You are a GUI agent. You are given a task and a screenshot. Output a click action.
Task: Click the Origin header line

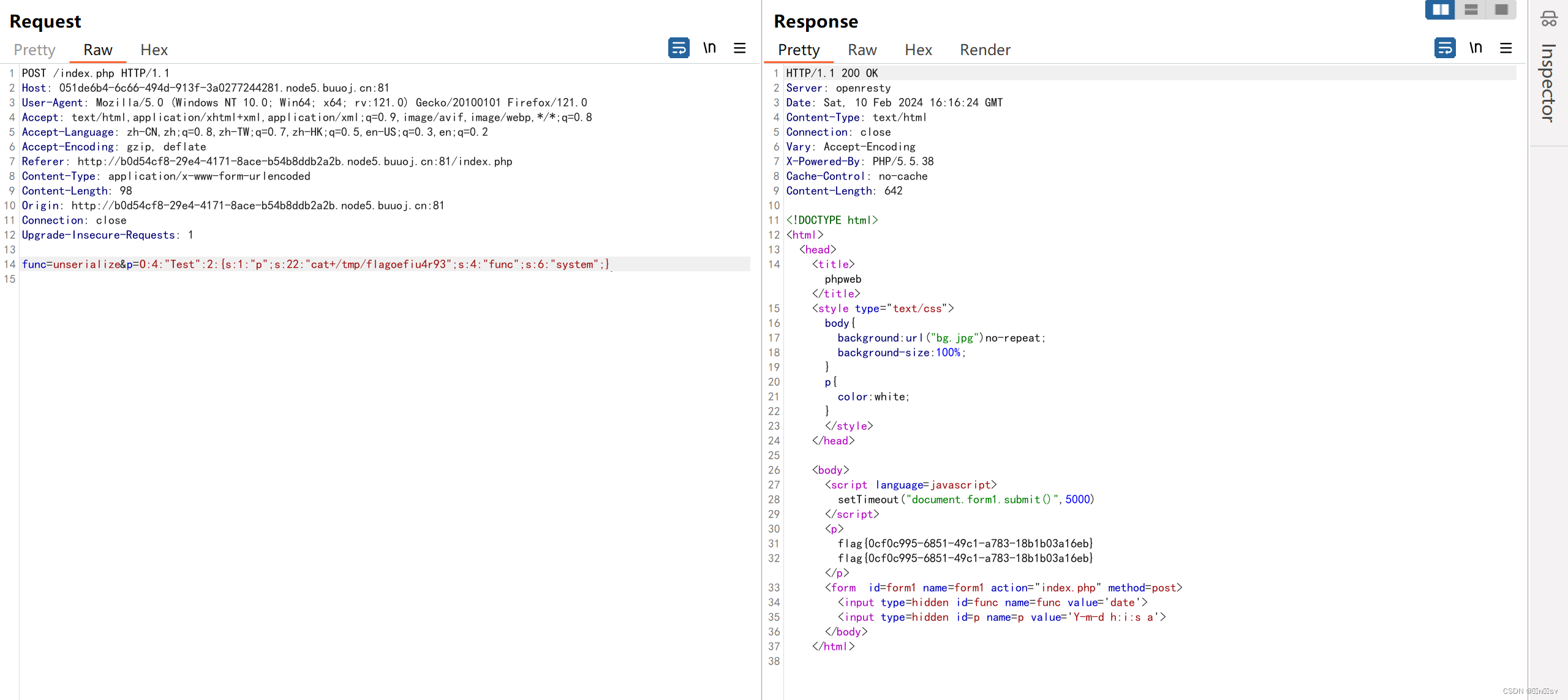[233, 206]
